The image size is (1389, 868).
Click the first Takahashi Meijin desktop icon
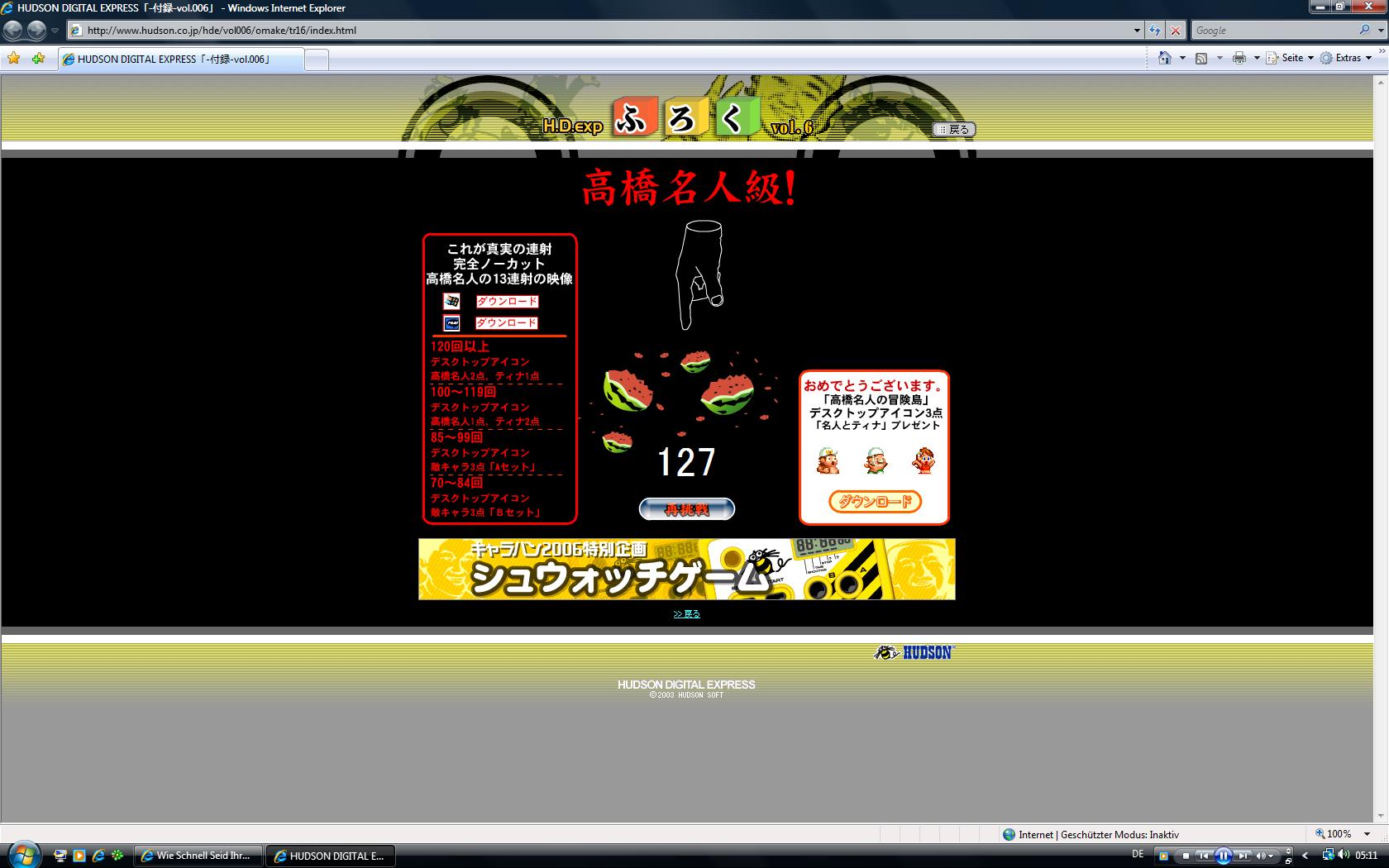click(x=828, y=460)
